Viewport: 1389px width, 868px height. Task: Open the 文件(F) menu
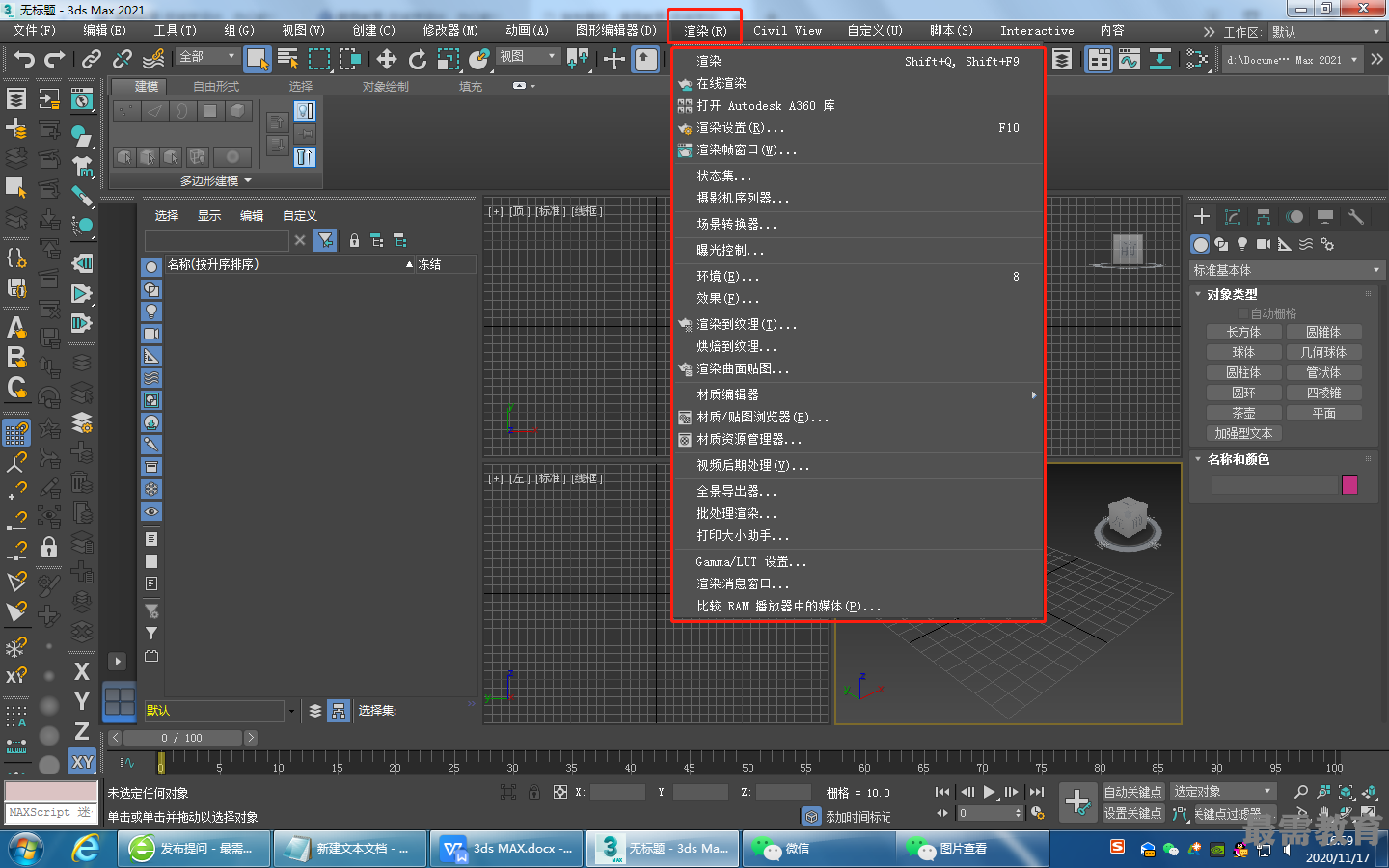click(35, 31)
